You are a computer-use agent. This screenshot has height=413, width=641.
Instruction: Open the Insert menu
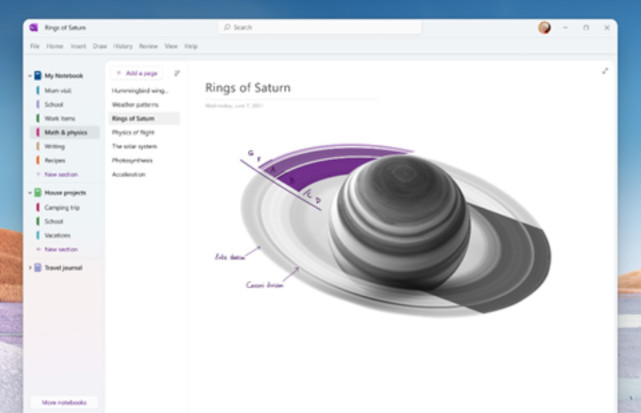point(78,46)
